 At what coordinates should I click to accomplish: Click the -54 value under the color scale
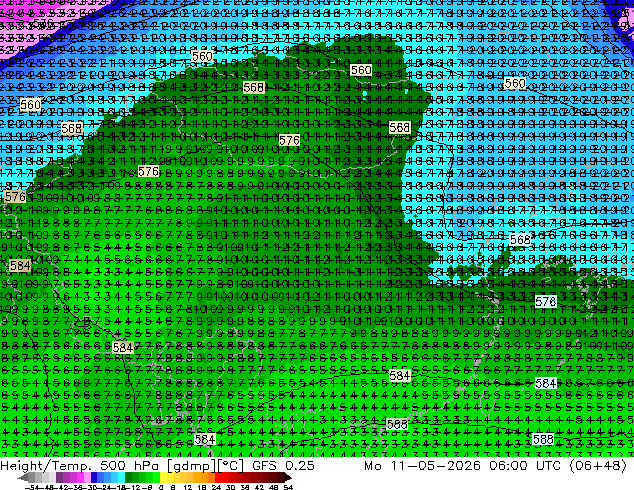[32, 487]
